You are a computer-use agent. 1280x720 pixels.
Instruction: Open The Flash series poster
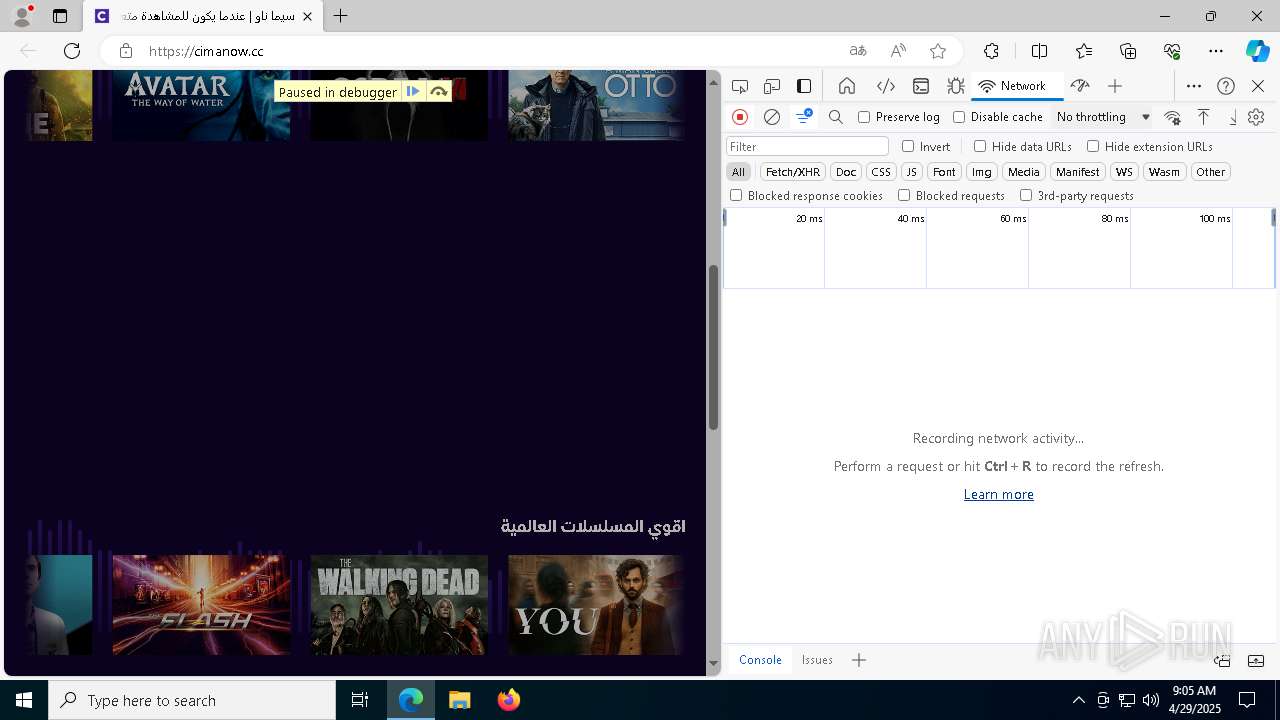coord(201,605)
